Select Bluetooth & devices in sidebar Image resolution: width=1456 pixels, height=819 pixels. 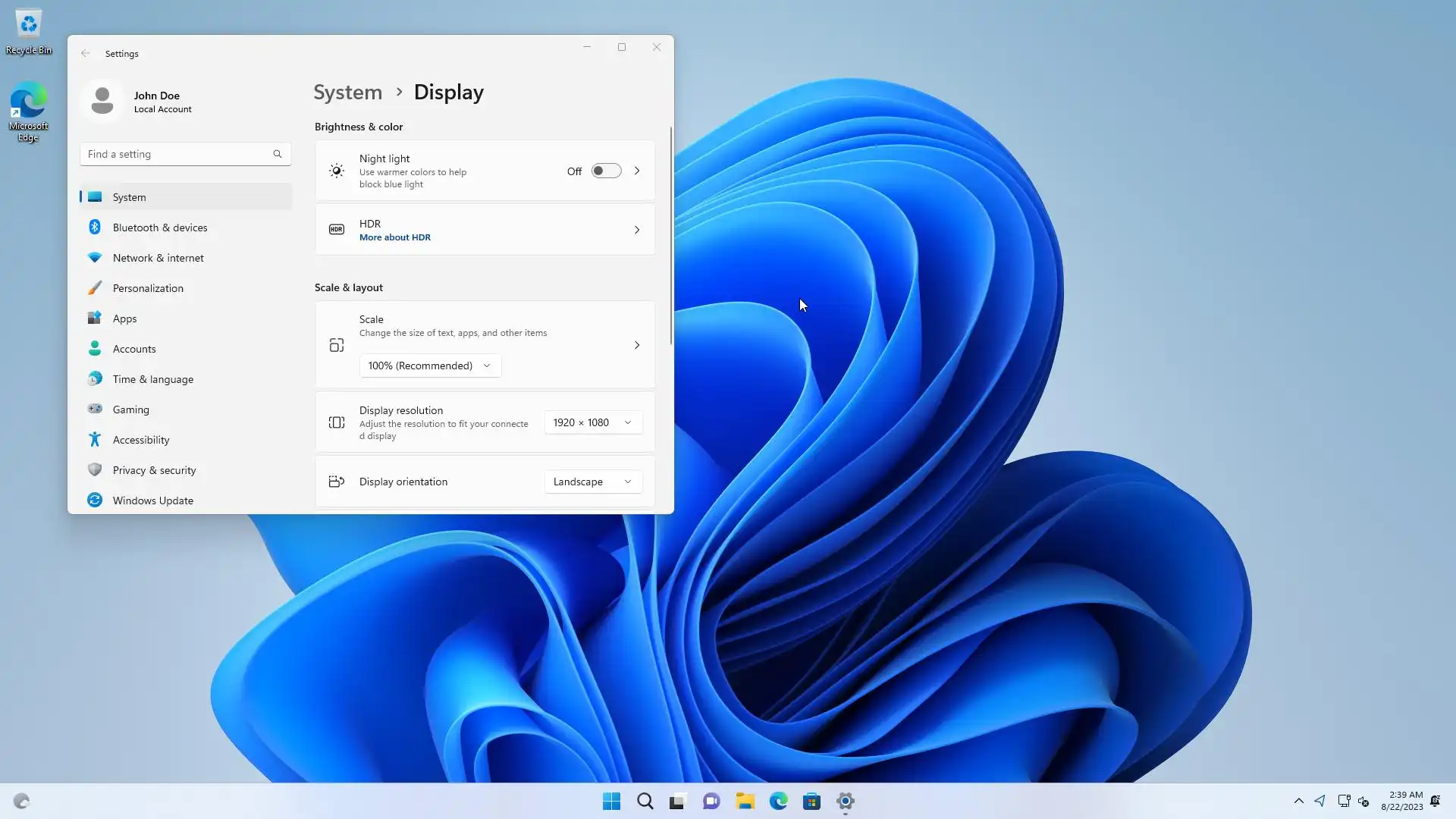coord(159,227)
